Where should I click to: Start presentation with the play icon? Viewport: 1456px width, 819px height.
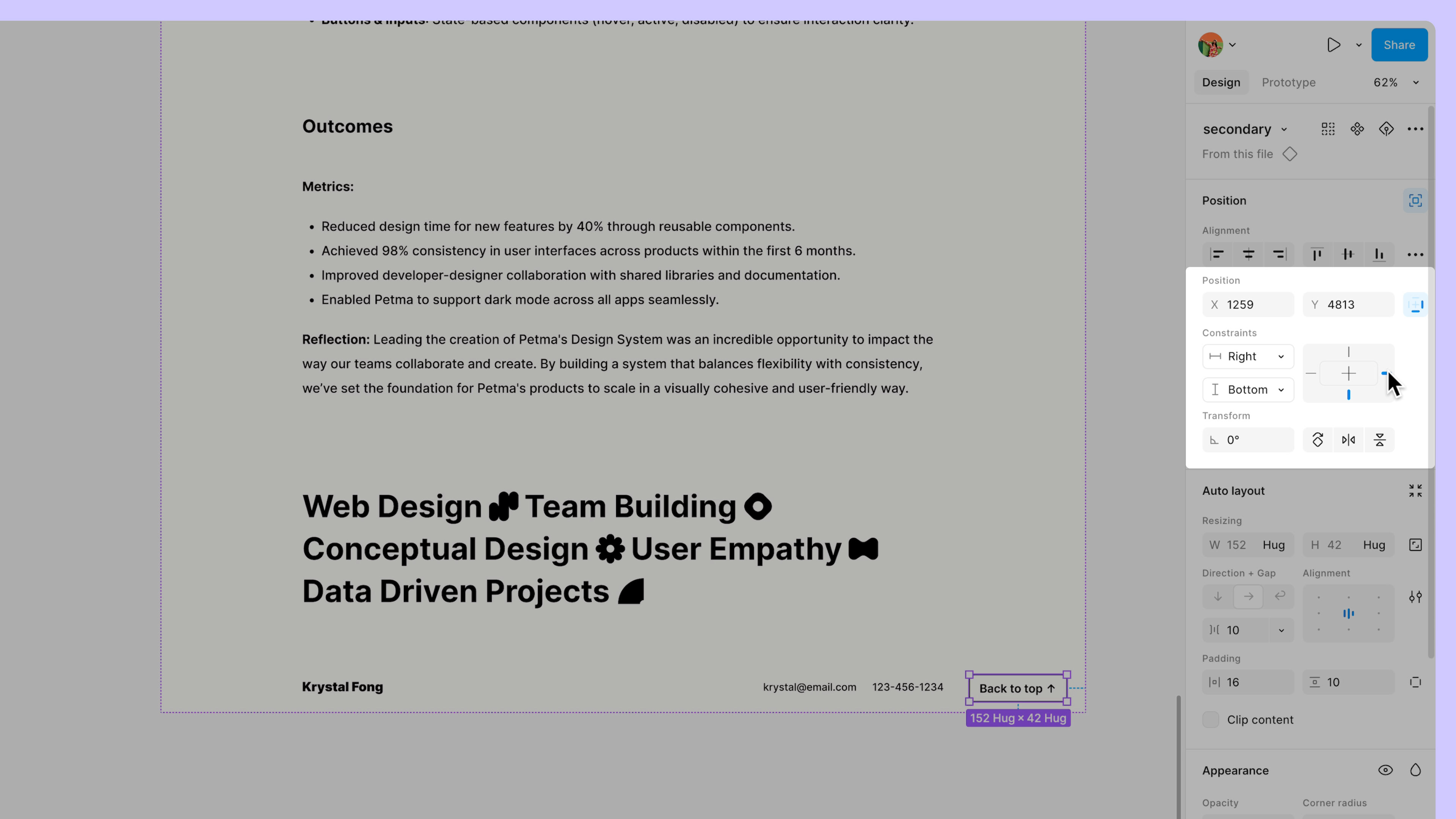click(1334, 45)
